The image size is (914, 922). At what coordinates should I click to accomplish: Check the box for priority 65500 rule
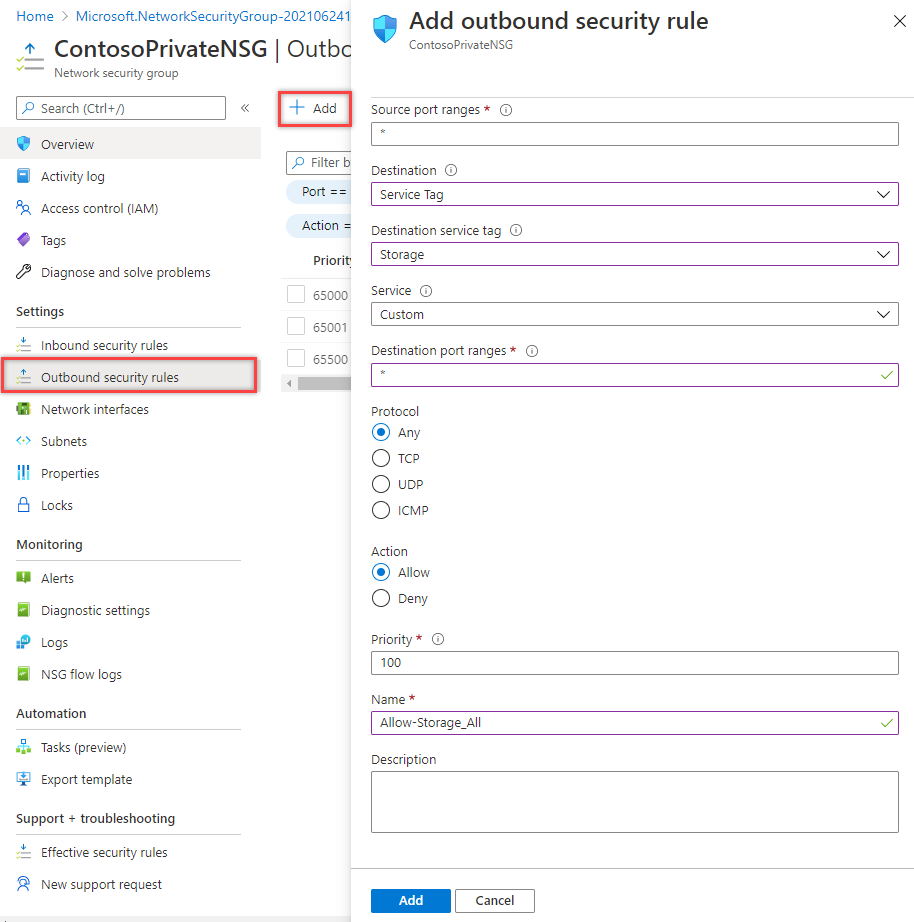pyautogui.click(x=296, y=358)
